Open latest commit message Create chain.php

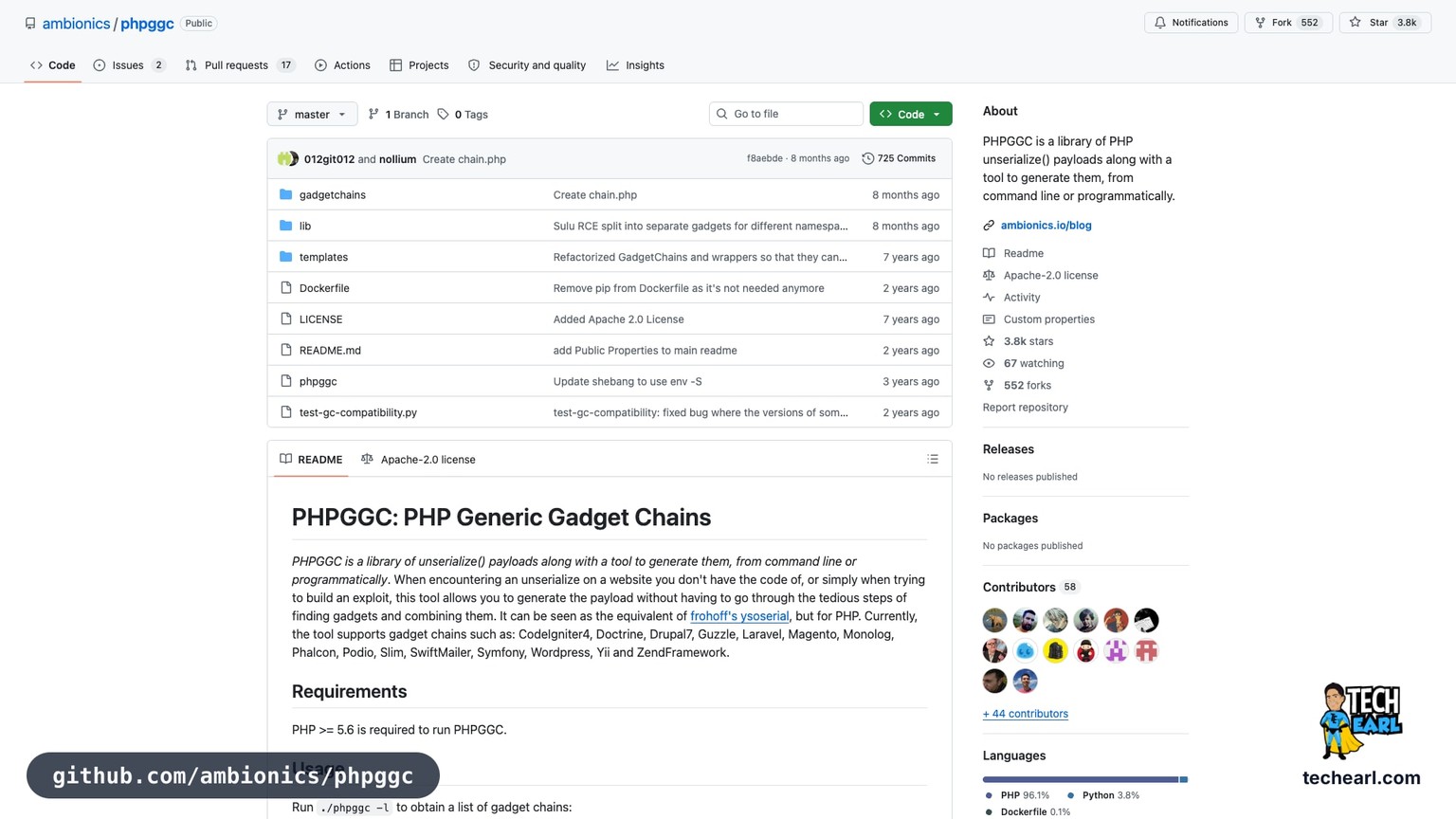[464, 159]
